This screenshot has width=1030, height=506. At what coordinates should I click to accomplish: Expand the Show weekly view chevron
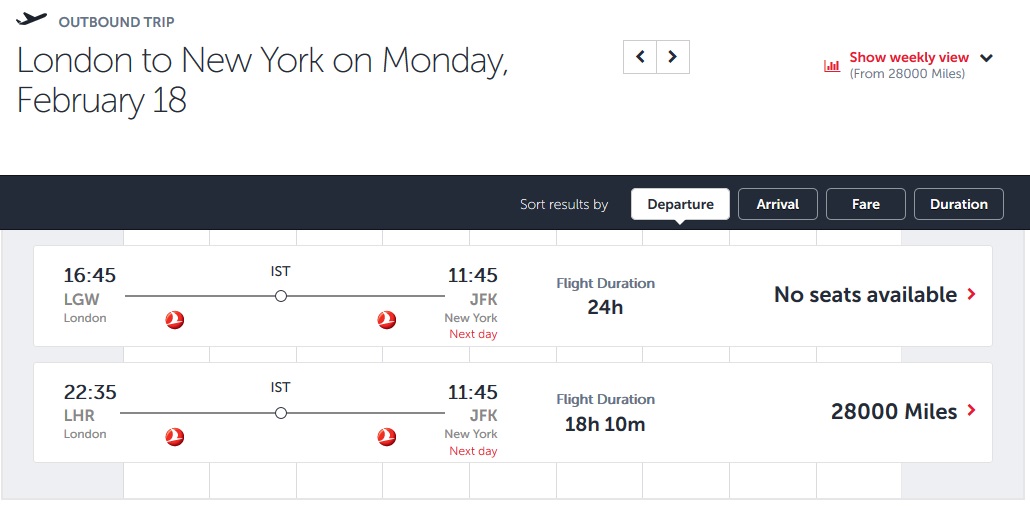click(x=986, y=58)
